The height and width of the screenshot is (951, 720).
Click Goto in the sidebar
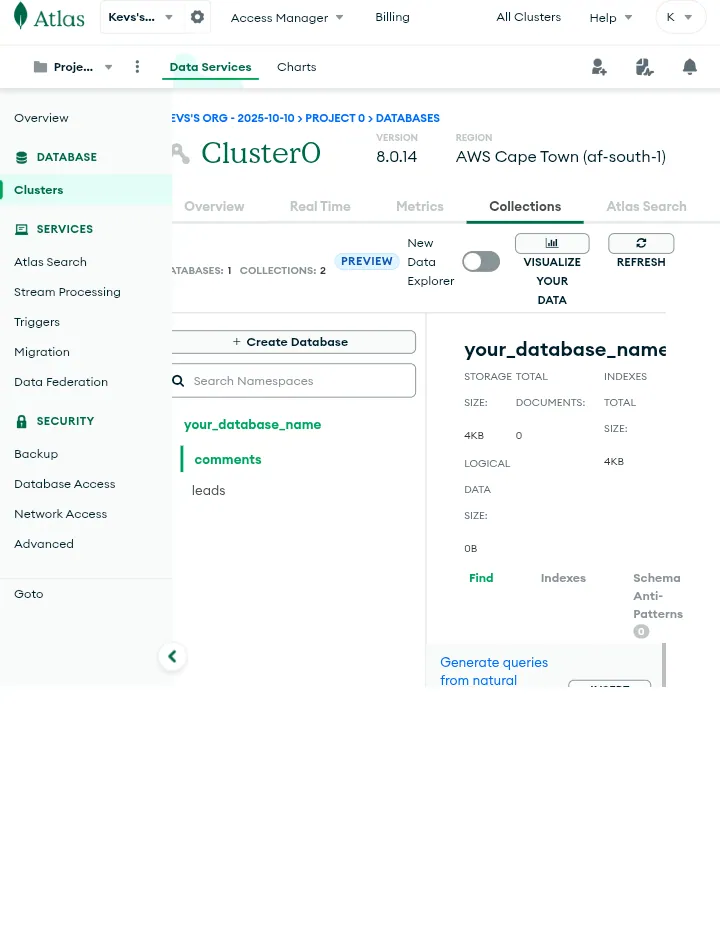click(x=29, y=594)
